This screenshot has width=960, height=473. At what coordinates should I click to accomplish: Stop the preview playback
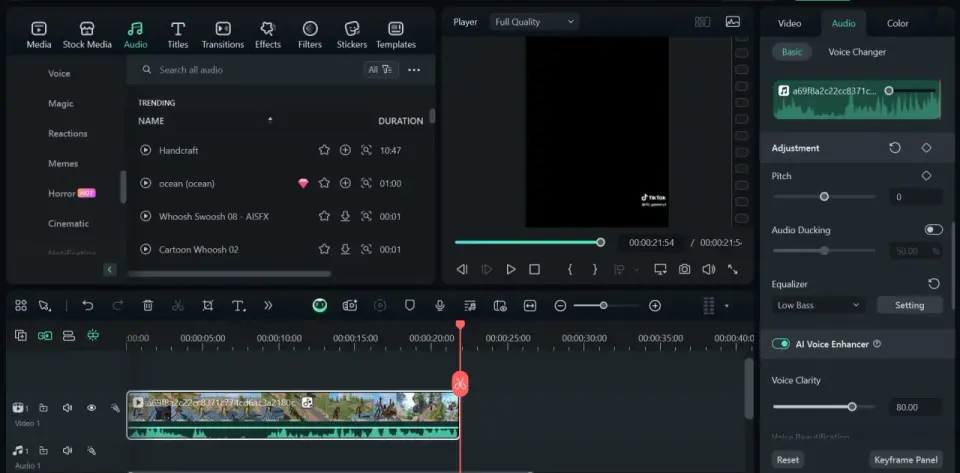(x=534, y=269)
